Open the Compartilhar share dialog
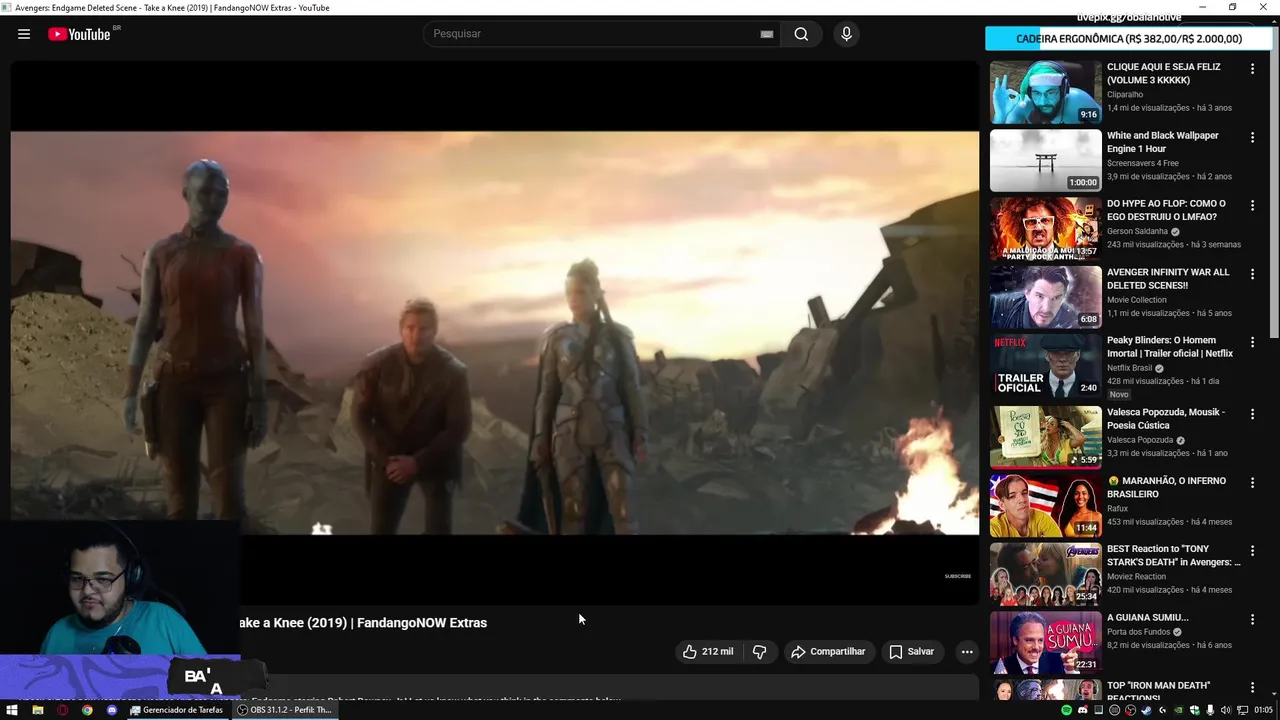Viewport: 1280px width, 720px height. [x=828, y=651]
